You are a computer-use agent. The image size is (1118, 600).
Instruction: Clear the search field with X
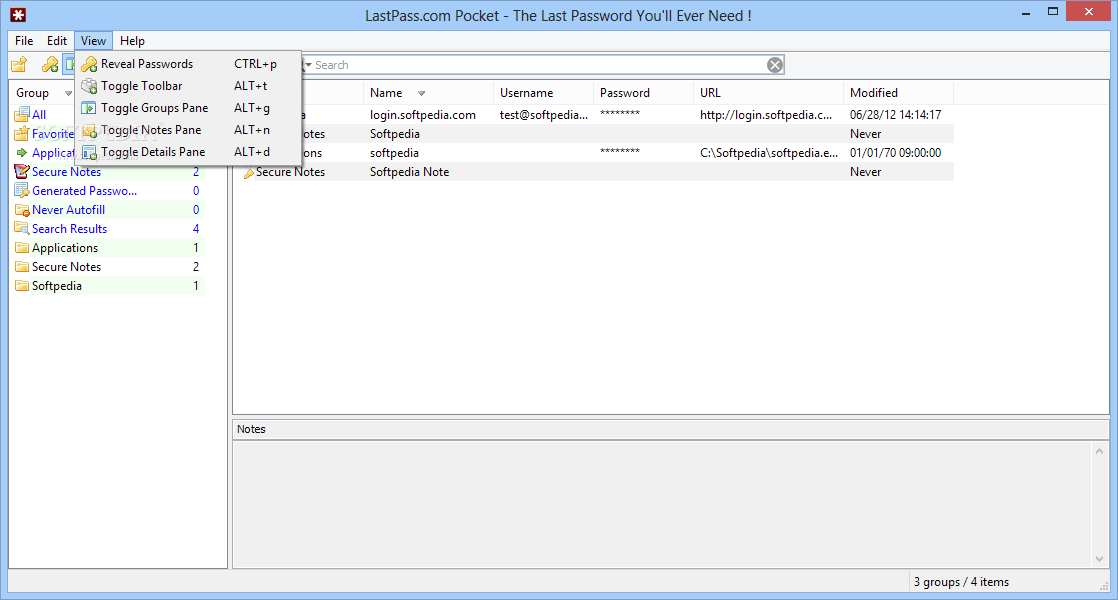(775, 65)
